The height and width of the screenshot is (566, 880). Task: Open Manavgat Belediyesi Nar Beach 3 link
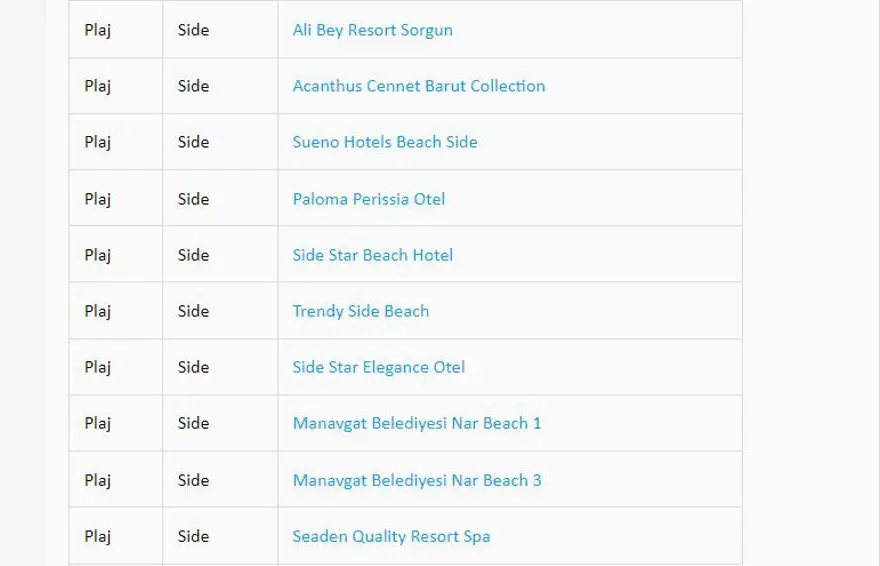click(416, 480)
